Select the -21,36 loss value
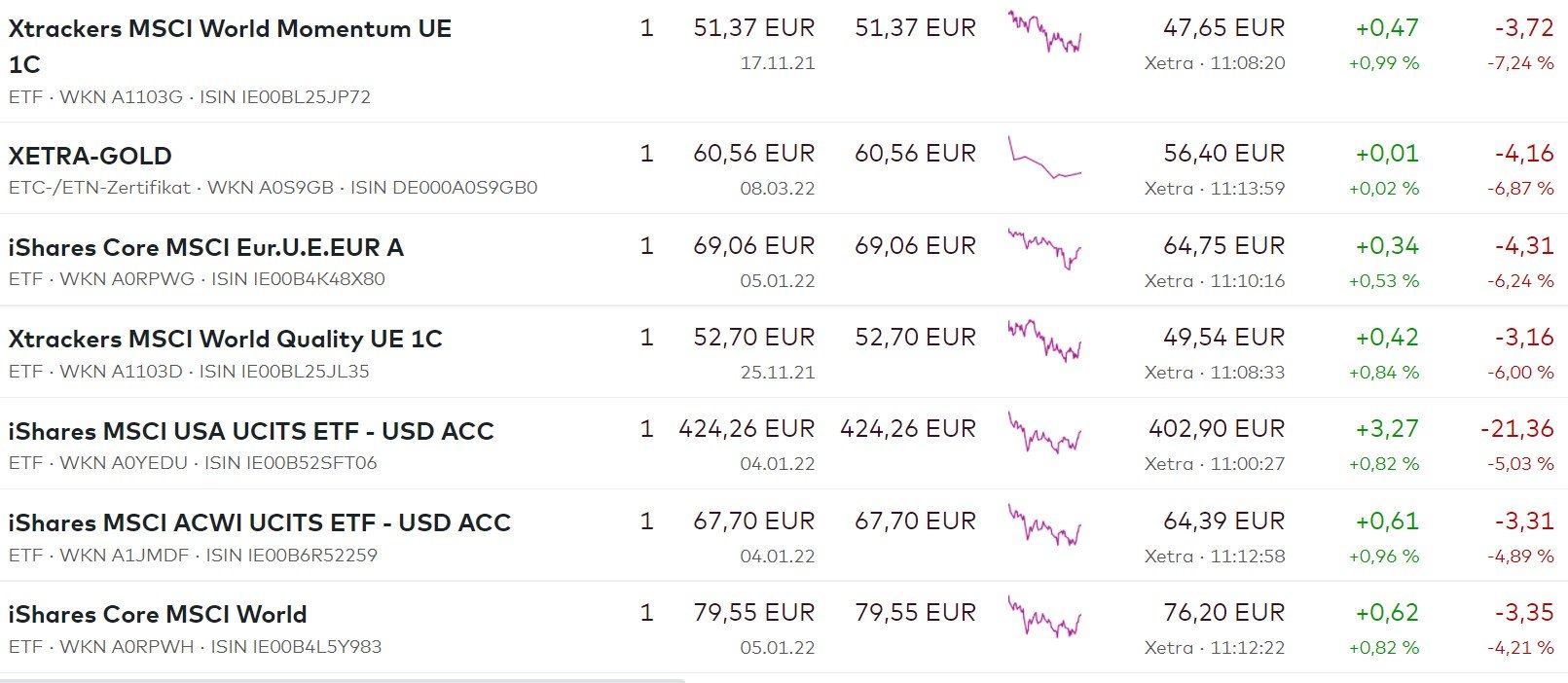 click(x=1516, y=429)
